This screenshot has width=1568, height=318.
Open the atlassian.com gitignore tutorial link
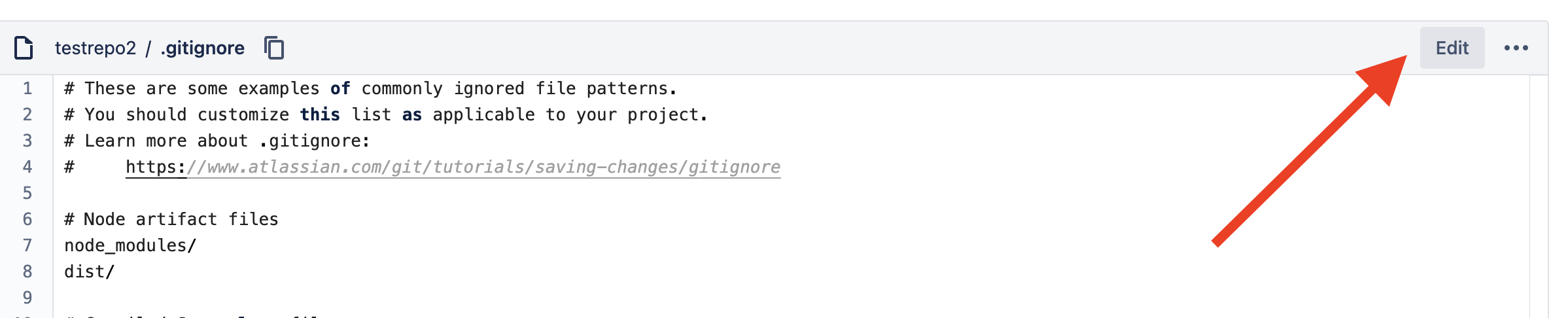tap(453, 168)
